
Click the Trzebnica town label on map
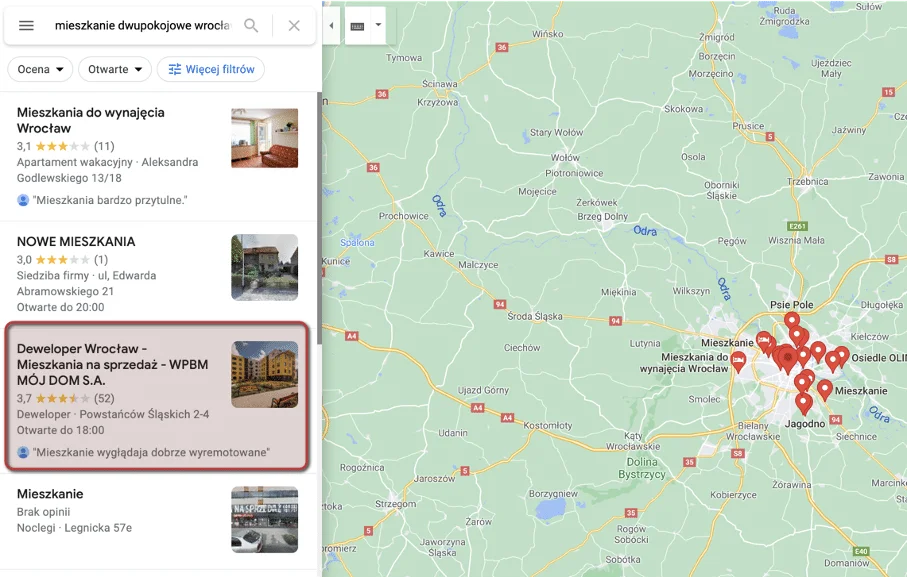tap(807, 182)
